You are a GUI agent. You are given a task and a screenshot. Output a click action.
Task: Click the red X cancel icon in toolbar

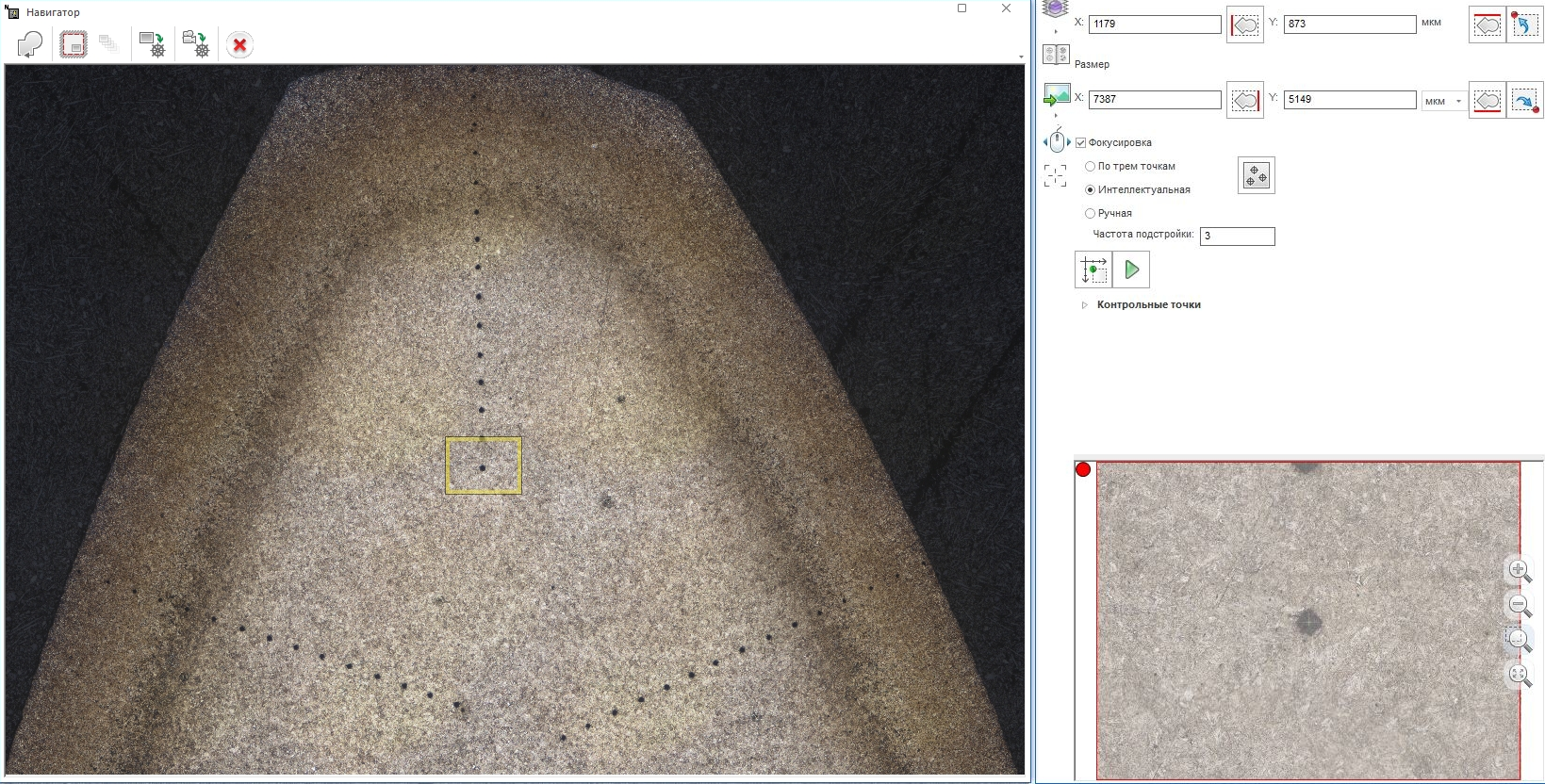pos(240,44)
